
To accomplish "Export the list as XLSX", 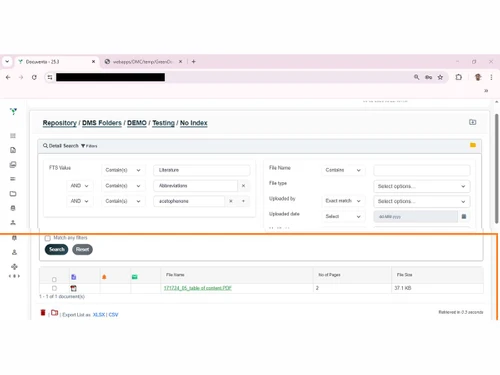I will click(99, 315).
